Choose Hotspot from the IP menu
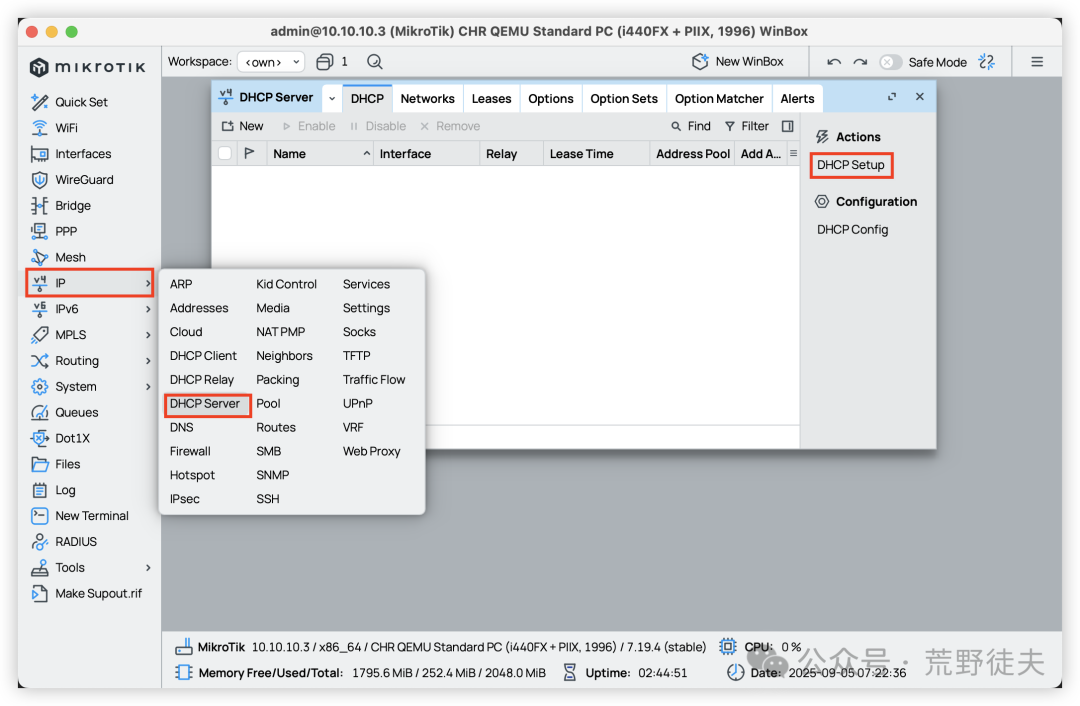The width and height of the screenshot is (1080, 706). [x=192, y=475]
